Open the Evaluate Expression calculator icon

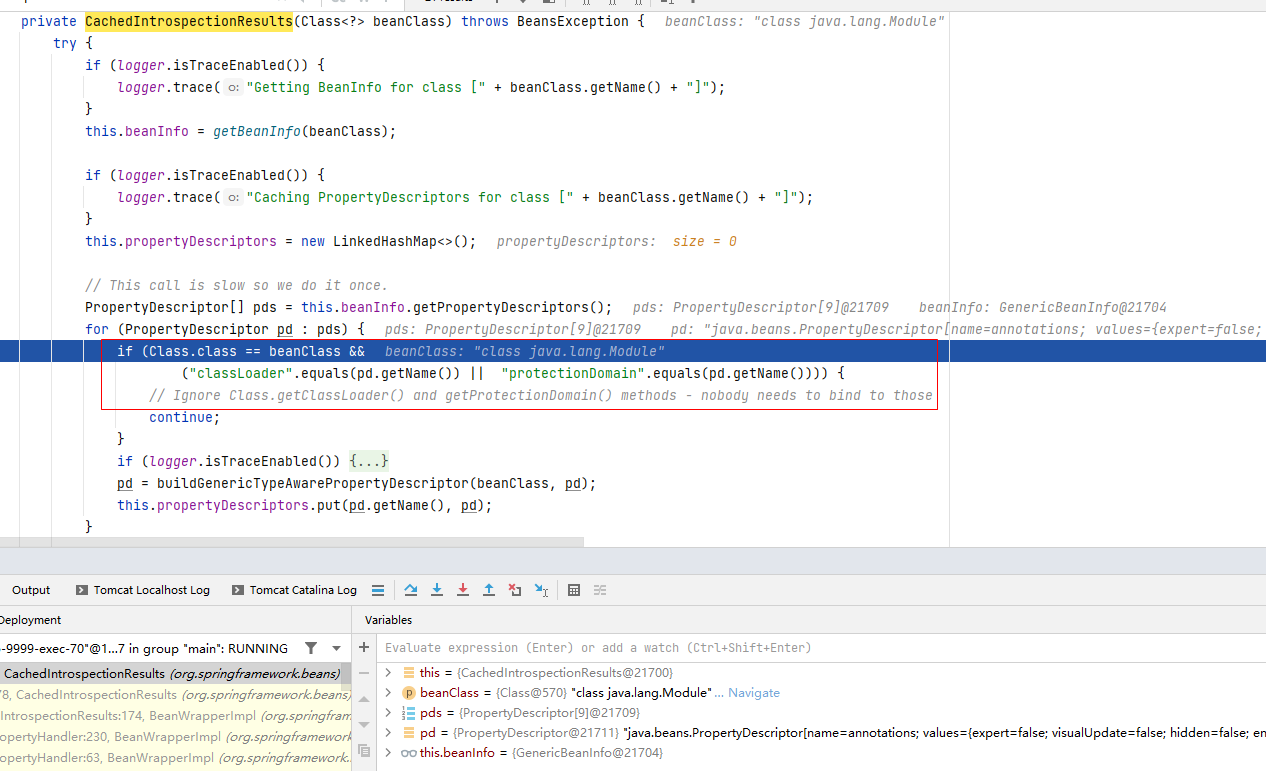[574, 590]
